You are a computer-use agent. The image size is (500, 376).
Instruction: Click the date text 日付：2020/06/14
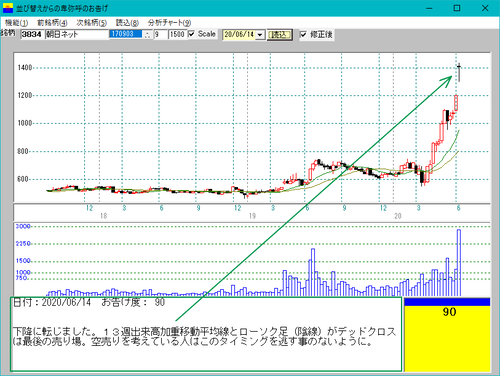52,302
